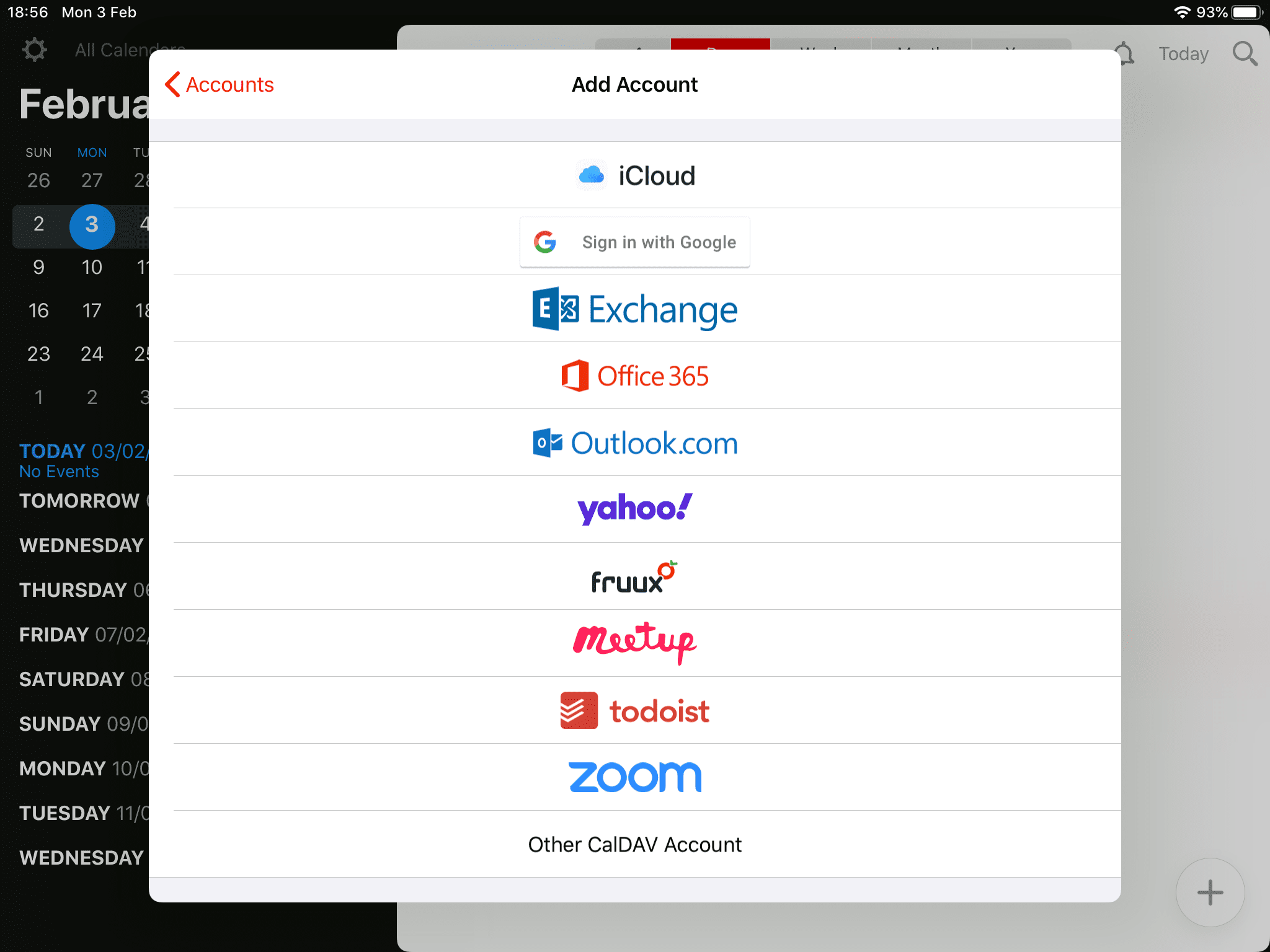This screenshot has height=952, width=1270.
Task: Choose the Exchange account type
Action: [635, 309]
